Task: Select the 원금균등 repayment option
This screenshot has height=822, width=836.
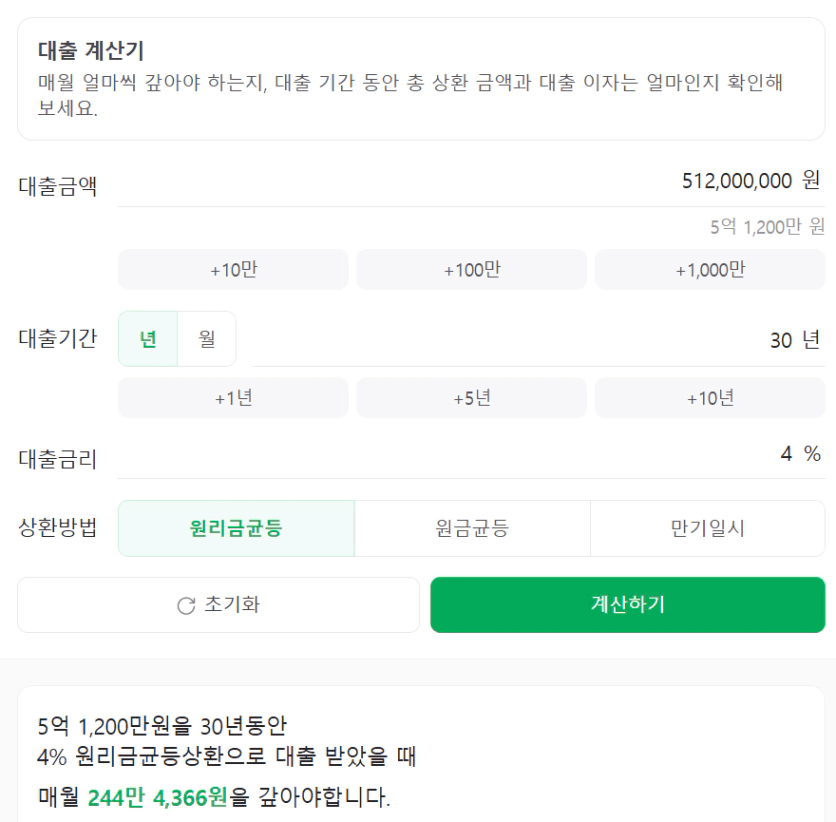Action: 472,528
